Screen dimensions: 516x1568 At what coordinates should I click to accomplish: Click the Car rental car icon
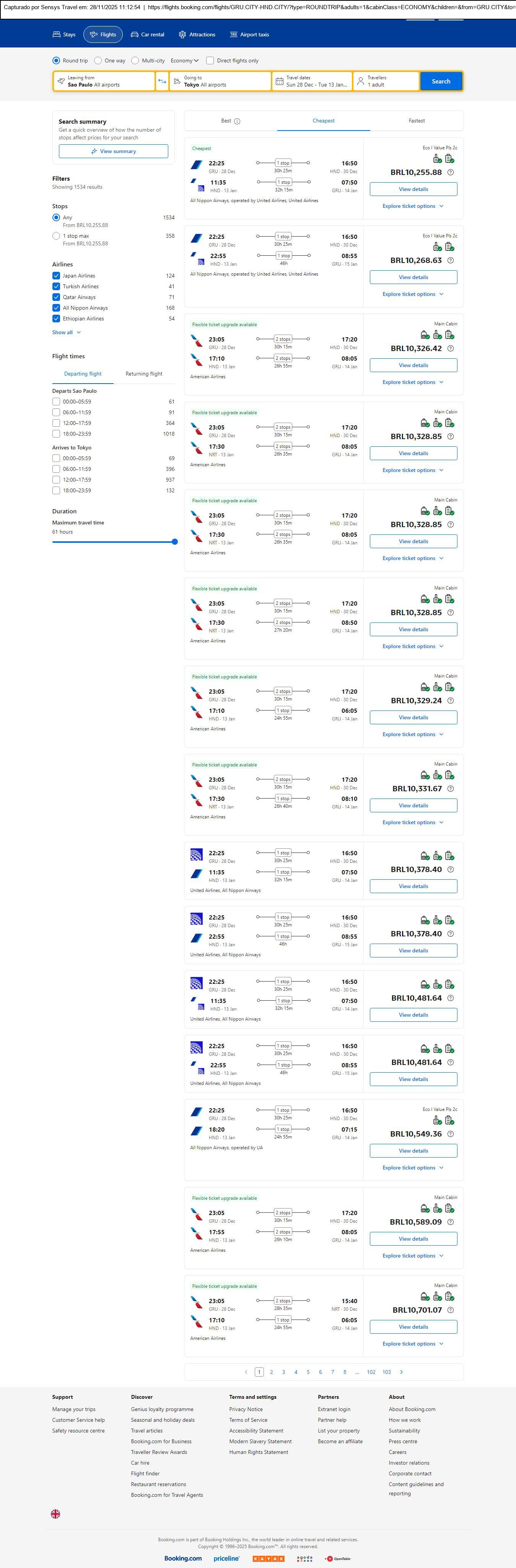click(x=135, y=35)
